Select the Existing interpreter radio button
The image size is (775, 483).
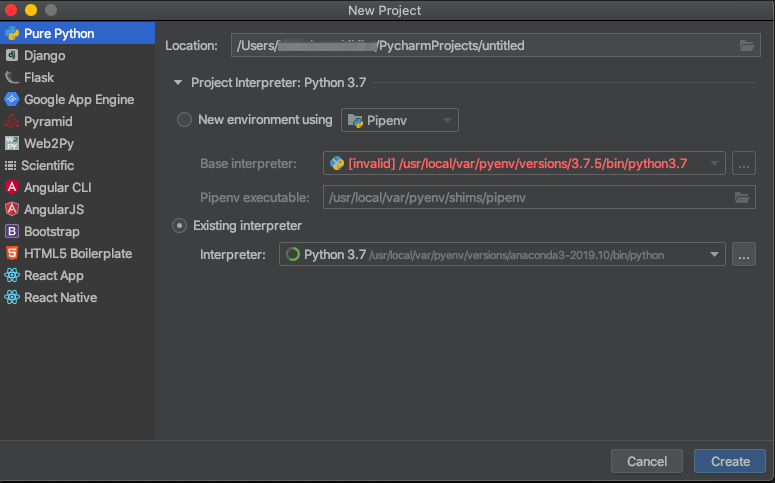point(180,226)
